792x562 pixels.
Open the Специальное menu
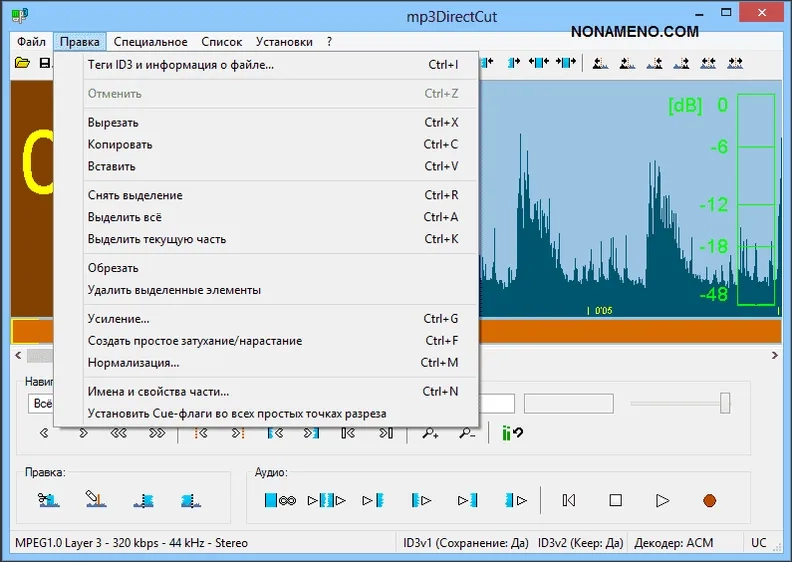[x=150, y=42]
